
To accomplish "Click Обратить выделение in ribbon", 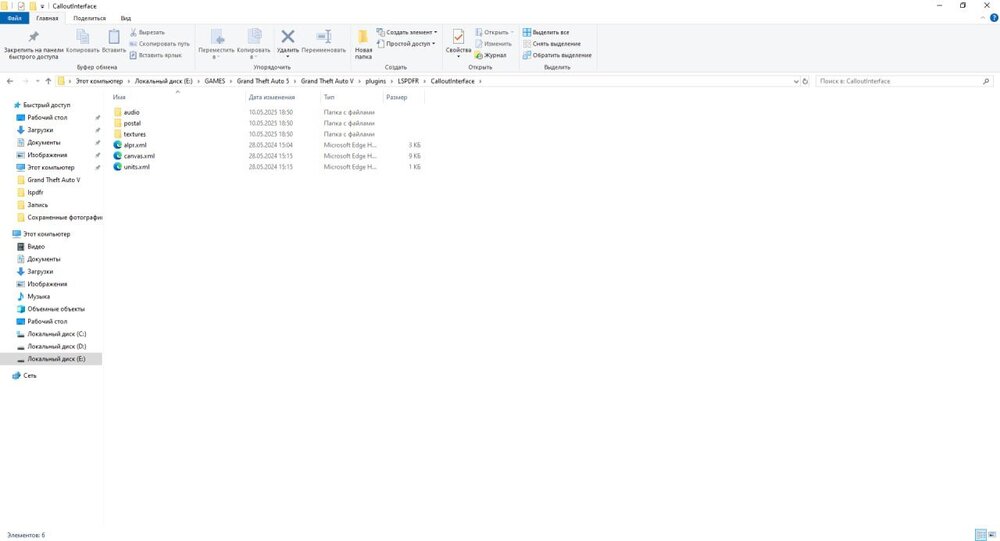I will 557,55.
